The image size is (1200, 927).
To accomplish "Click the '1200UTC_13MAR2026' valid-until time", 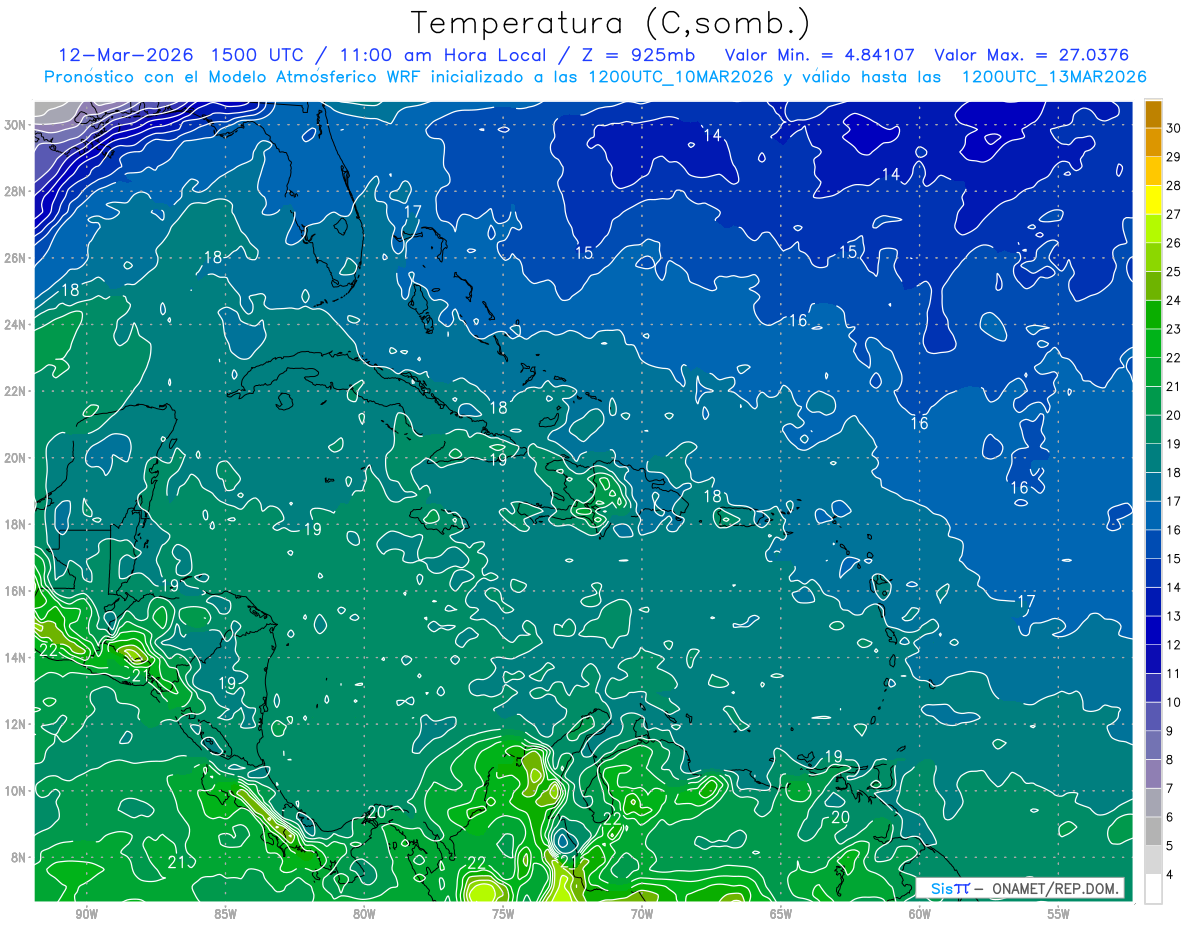I will click(x=1053, y=77).
